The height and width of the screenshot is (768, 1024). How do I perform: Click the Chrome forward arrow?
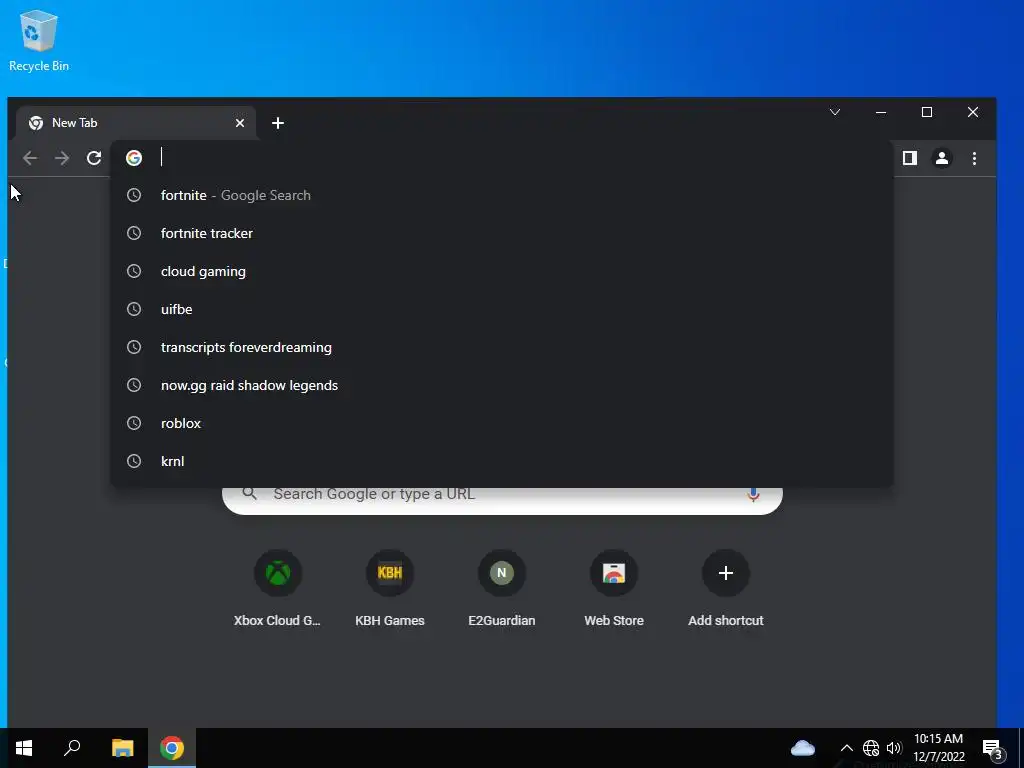[62, 158]
